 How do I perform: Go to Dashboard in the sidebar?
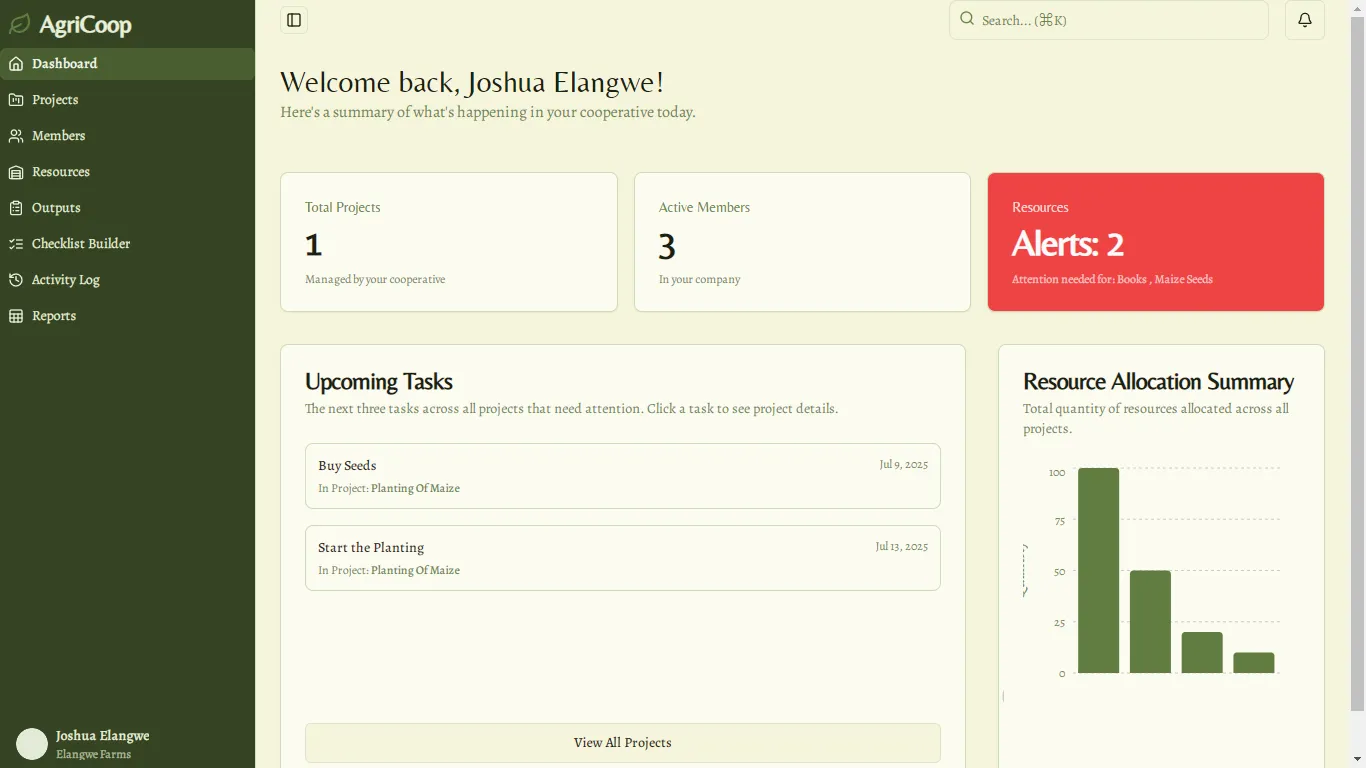pos(127,64)
